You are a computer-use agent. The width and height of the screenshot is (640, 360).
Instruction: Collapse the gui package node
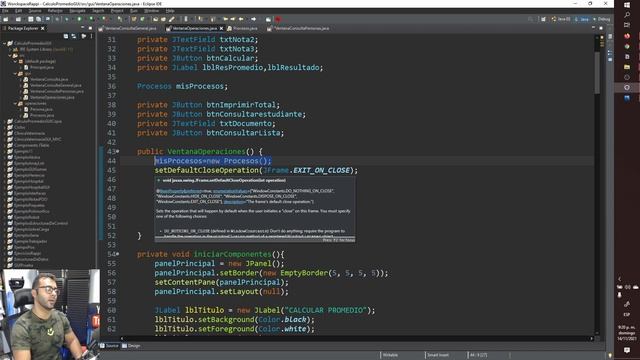coord(16,73)
